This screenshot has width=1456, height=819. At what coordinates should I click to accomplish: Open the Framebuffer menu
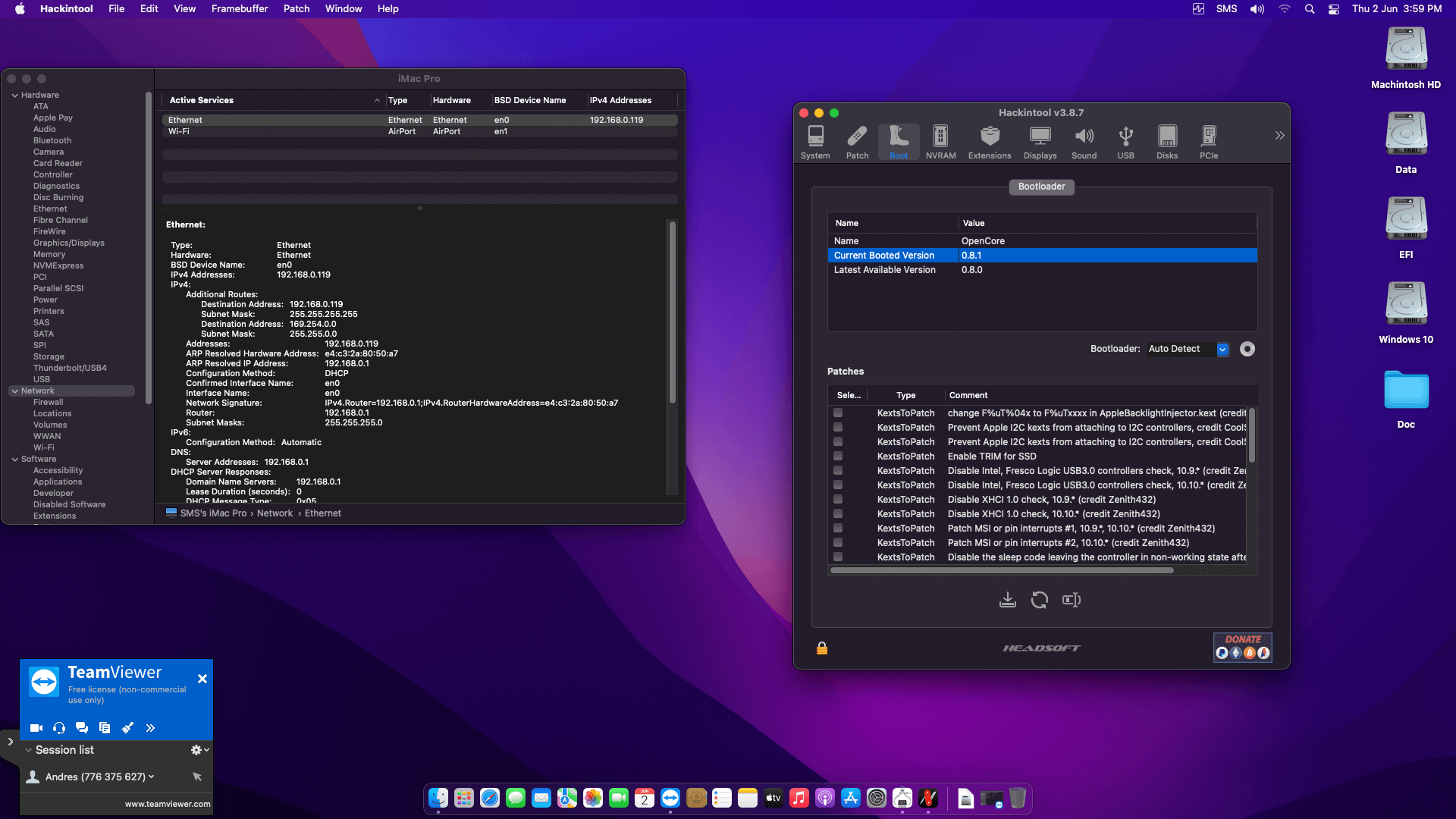(x=240, y=9)
